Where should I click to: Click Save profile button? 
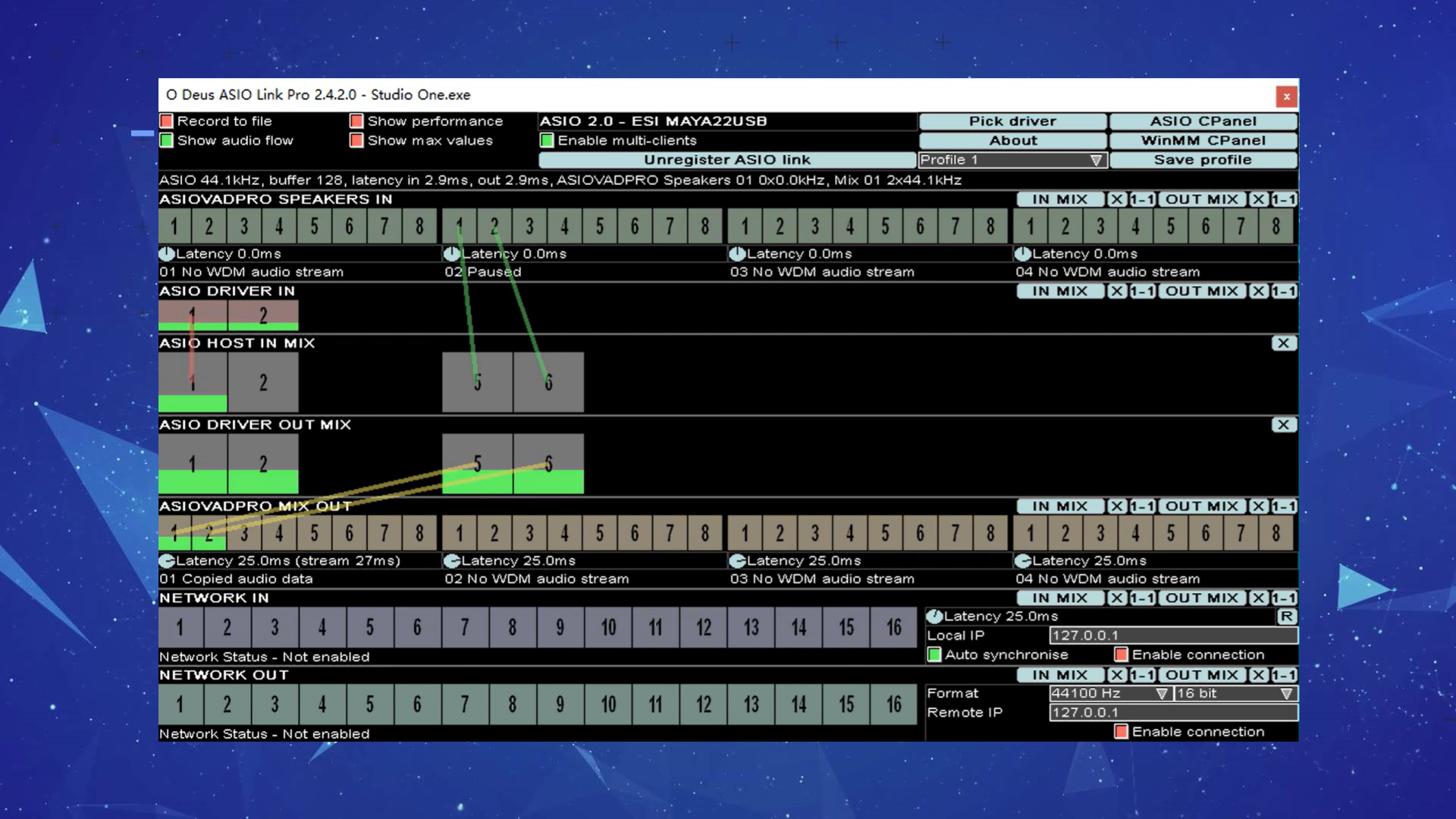[1203, 160]
